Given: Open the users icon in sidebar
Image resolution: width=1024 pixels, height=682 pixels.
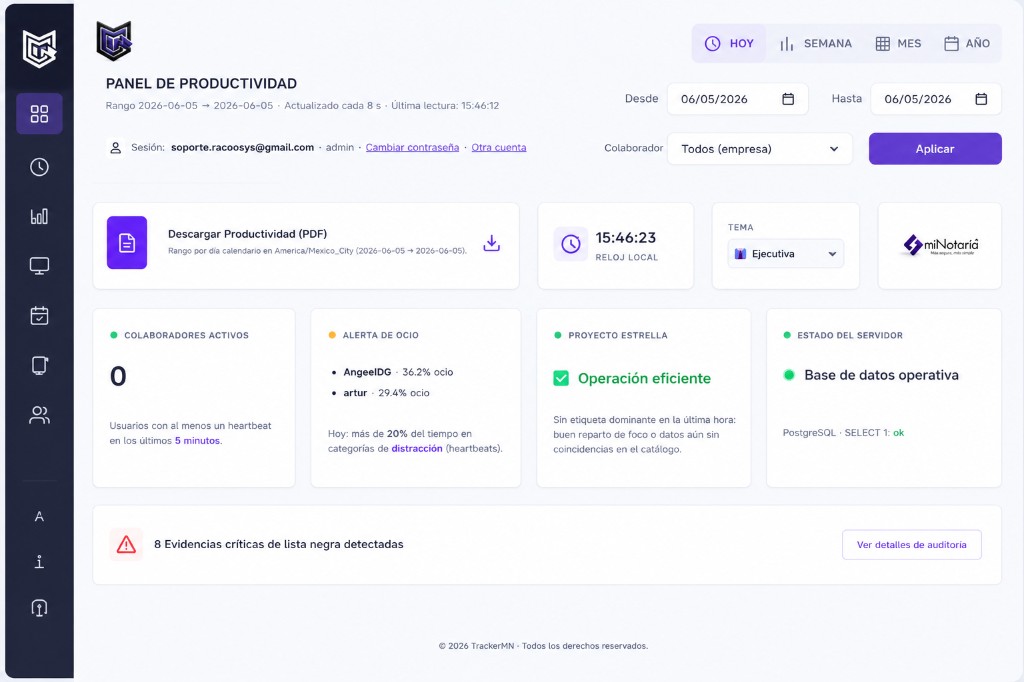Looking at the screenshot, I should [39, 415].
